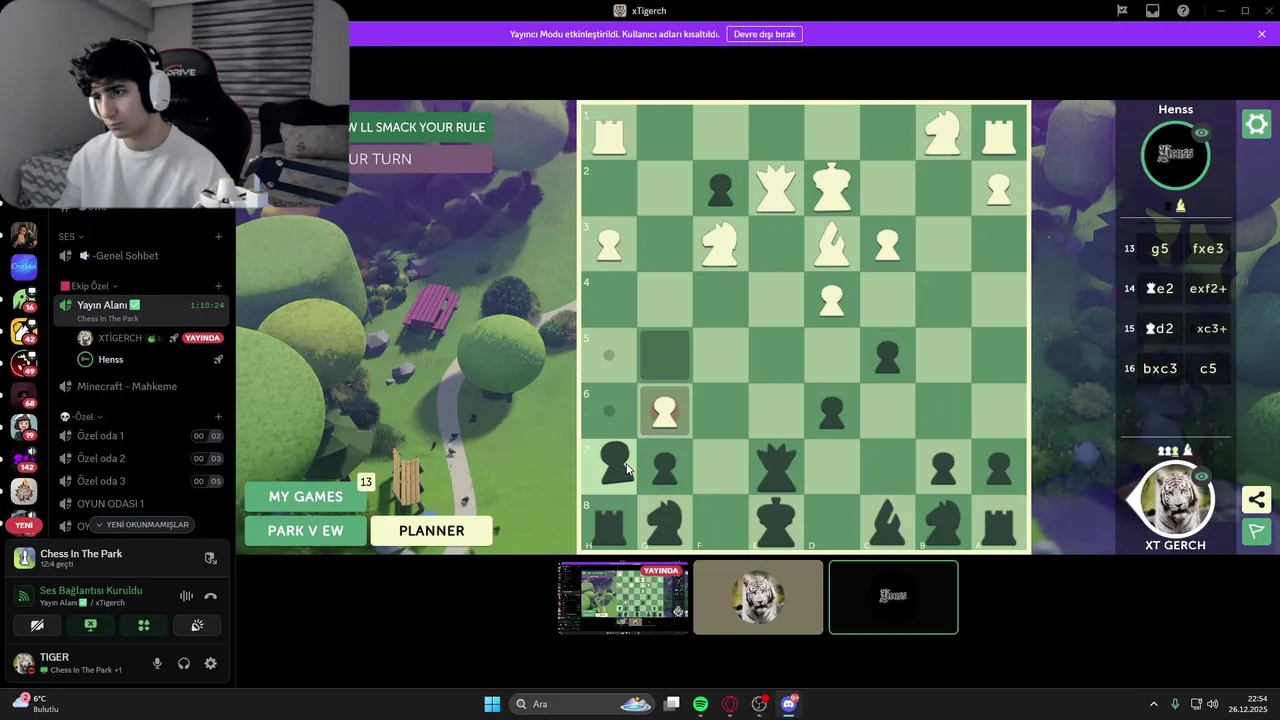
Task: Toggle noise suppression waveform icon
Action: [186, 596]
